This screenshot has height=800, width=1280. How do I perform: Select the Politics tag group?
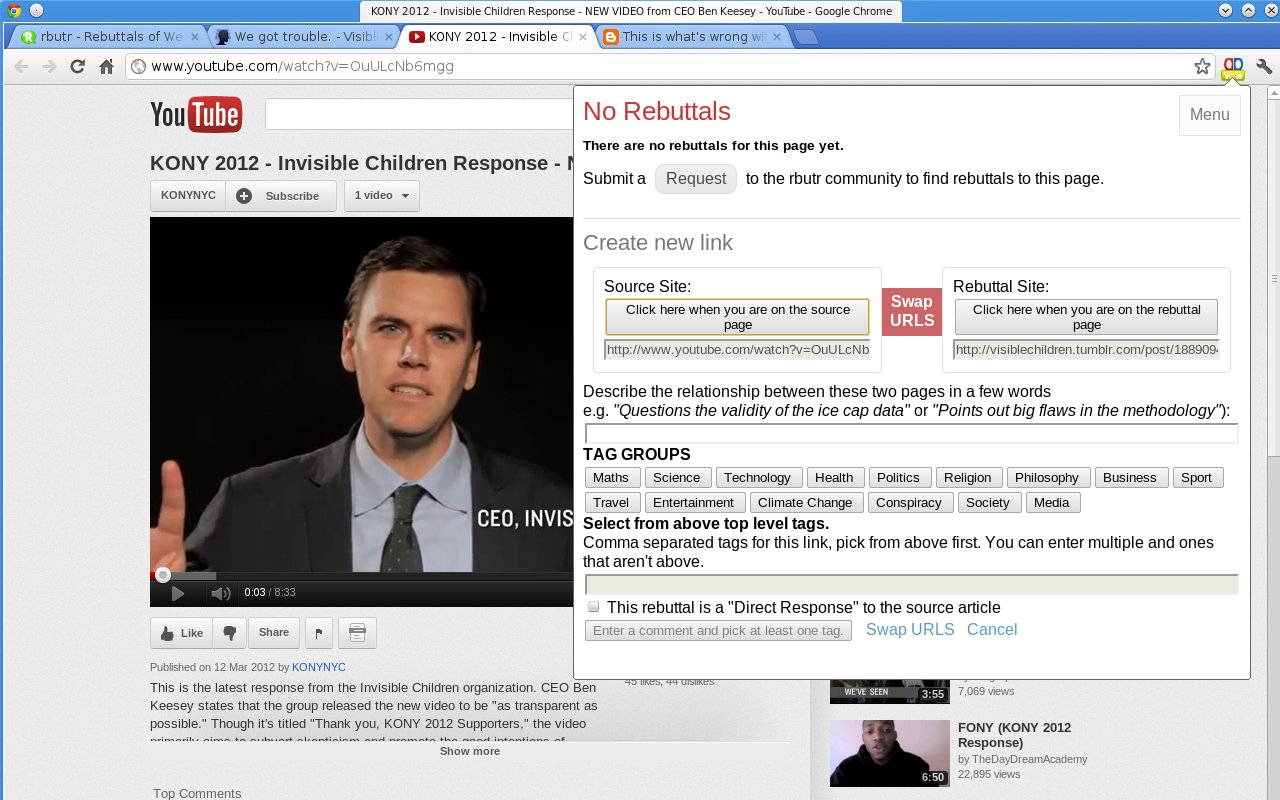[899, 478]
